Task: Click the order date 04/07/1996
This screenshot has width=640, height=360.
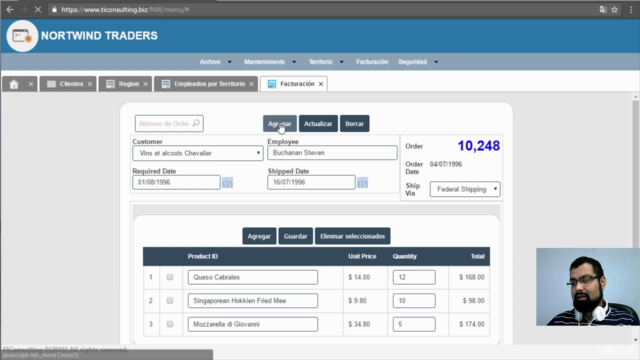Action: 446,164
